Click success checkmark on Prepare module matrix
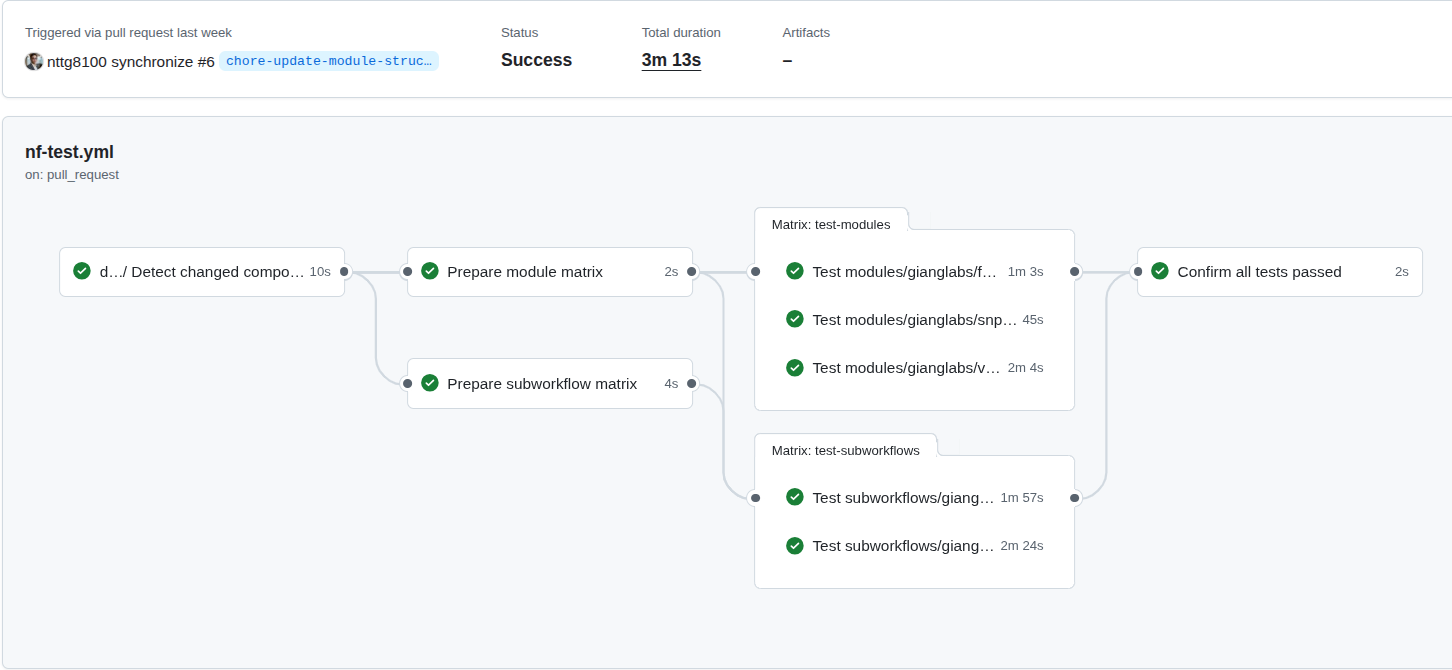 coord(430,271)
